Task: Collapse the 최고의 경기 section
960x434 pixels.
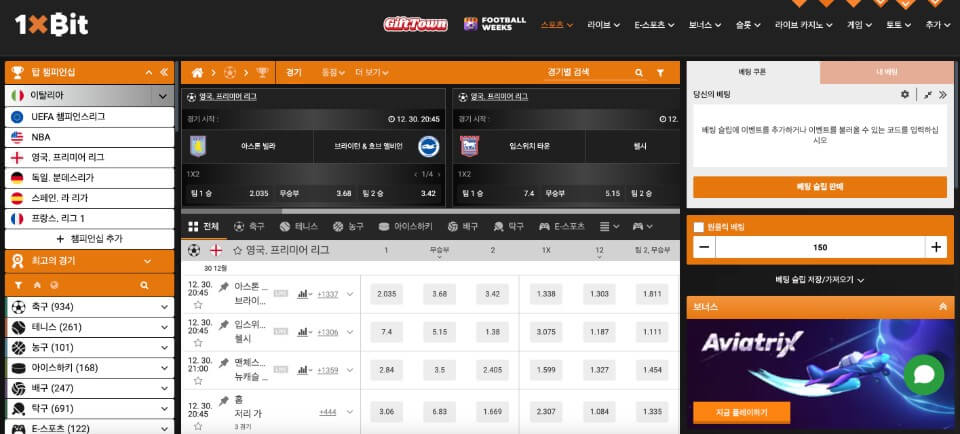Action: (148, 261)
